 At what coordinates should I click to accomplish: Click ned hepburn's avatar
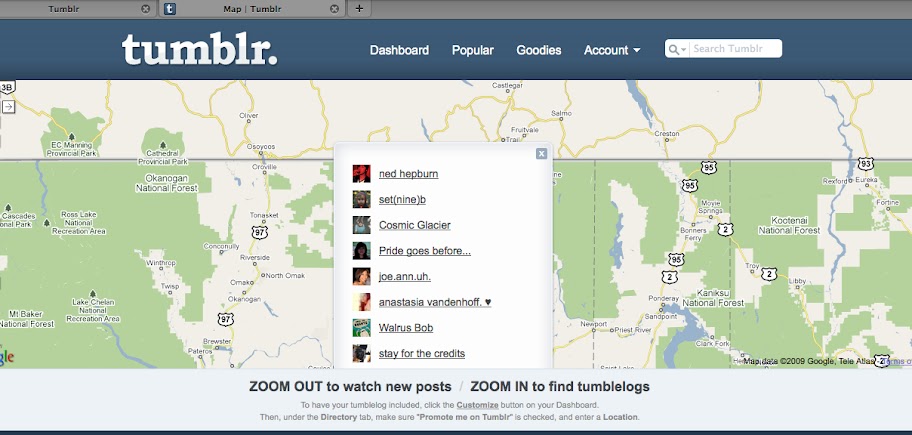coord(362,173)
